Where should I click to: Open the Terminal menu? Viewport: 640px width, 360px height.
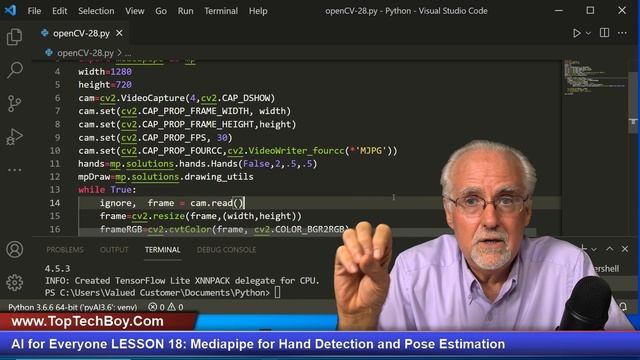221,11
